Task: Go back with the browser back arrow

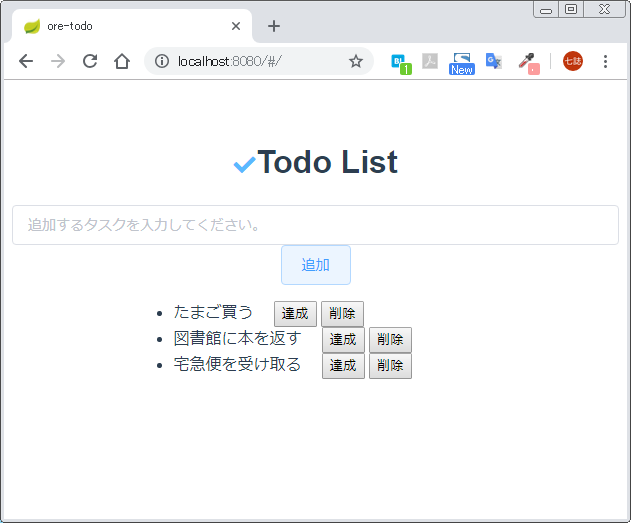Action: (26, 61)
